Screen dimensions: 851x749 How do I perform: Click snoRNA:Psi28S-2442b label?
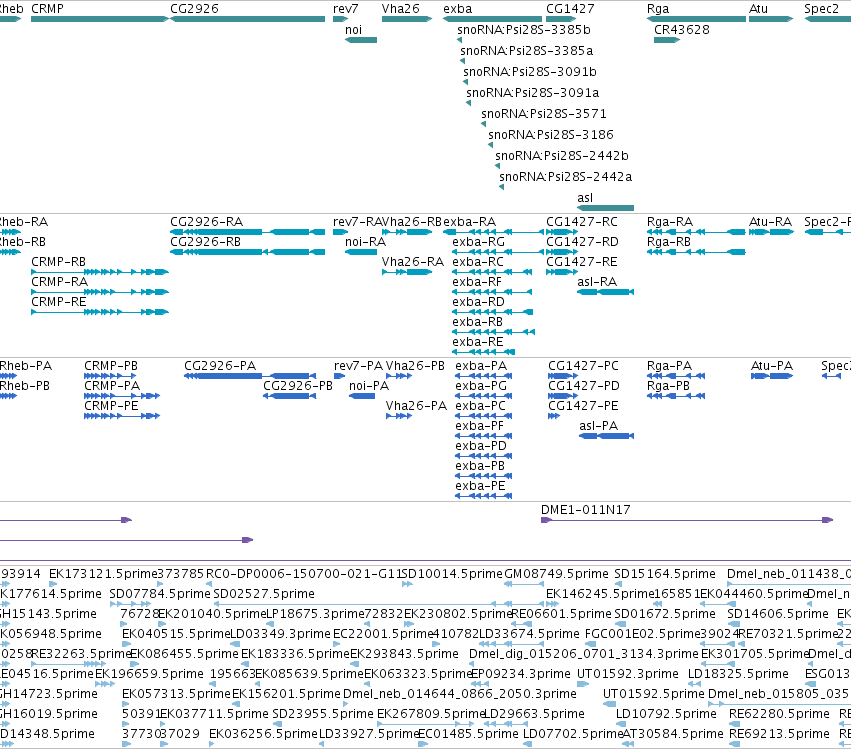(562, 156)
